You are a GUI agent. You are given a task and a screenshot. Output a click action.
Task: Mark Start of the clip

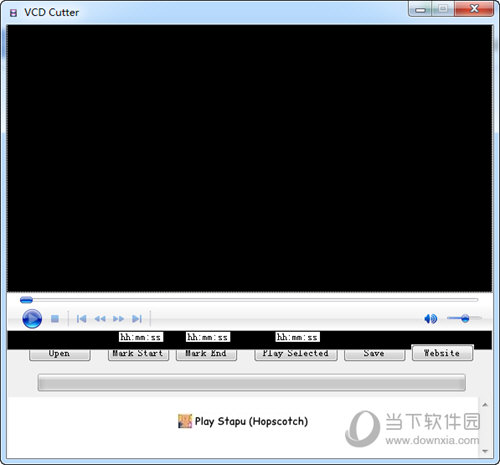(x=138, y=354)
